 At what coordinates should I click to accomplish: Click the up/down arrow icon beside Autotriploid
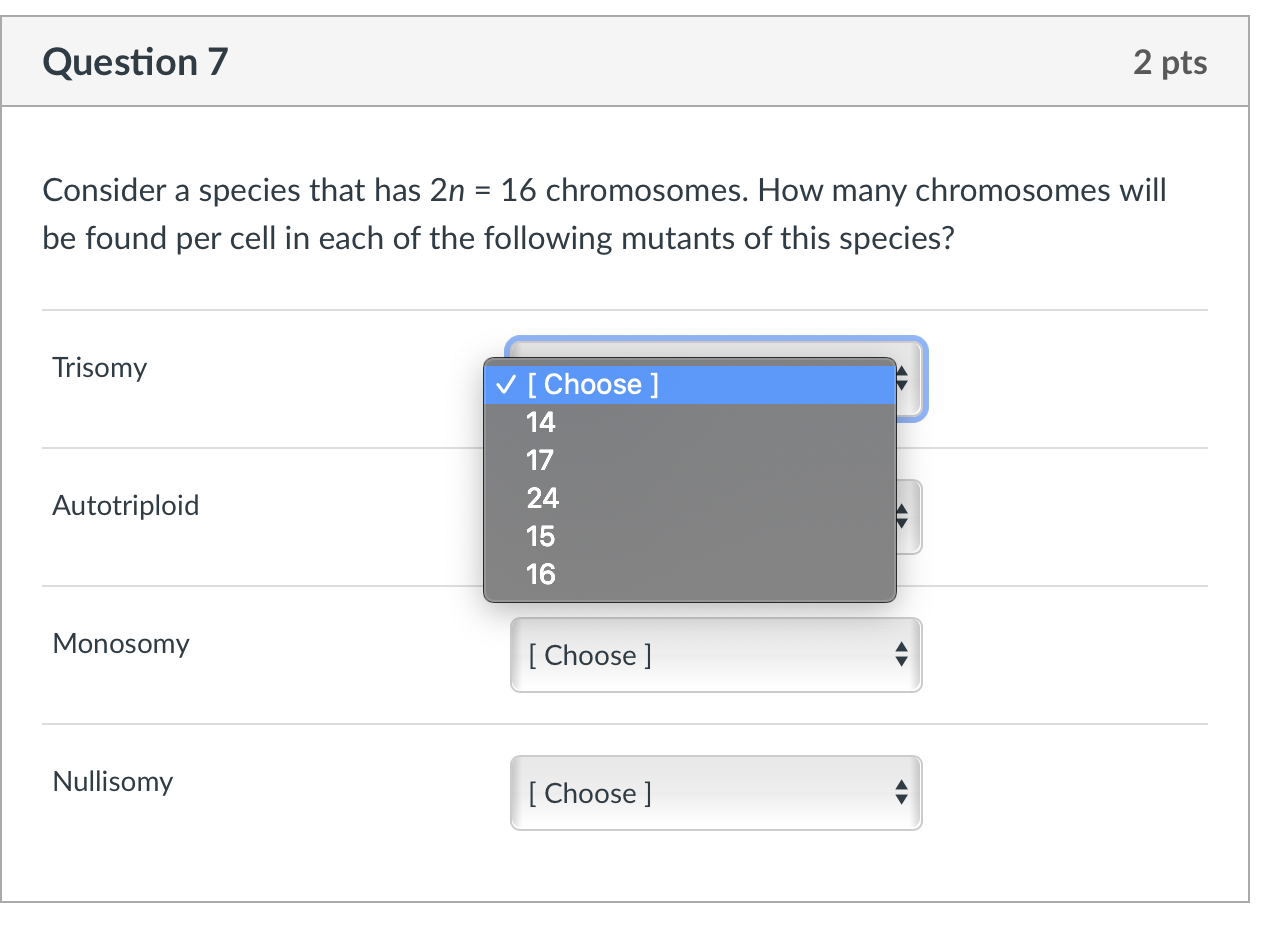point(901,517)
